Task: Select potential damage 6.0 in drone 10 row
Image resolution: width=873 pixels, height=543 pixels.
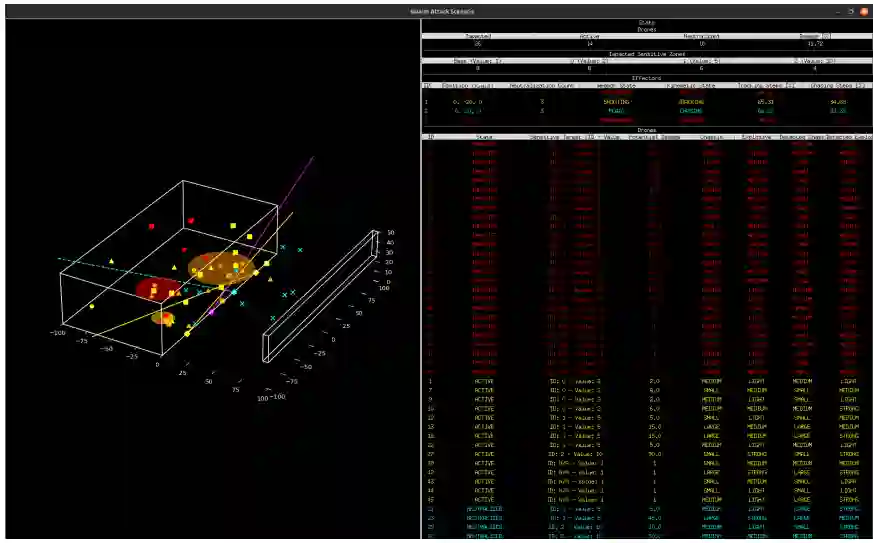Action: coord(654,409)
